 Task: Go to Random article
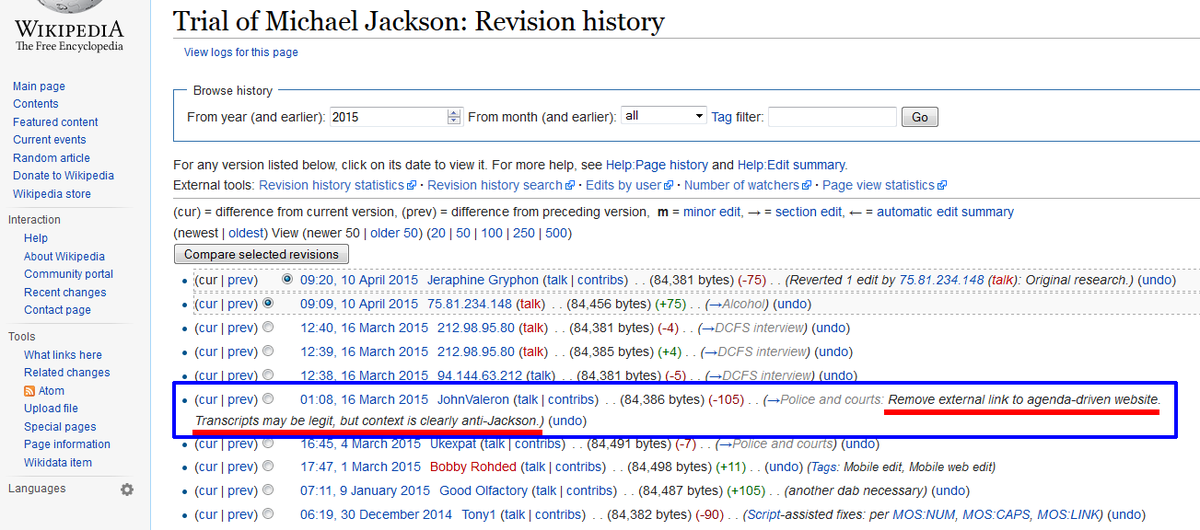coord(51,158)
